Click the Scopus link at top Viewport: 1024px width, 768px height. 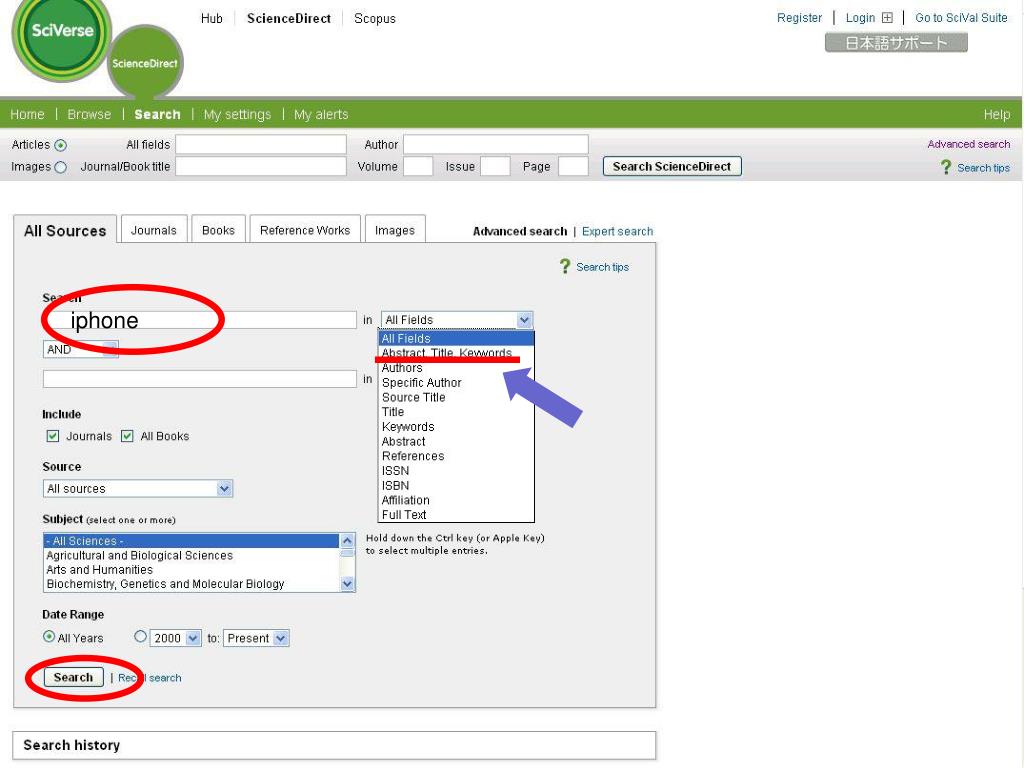click(375, 18)
